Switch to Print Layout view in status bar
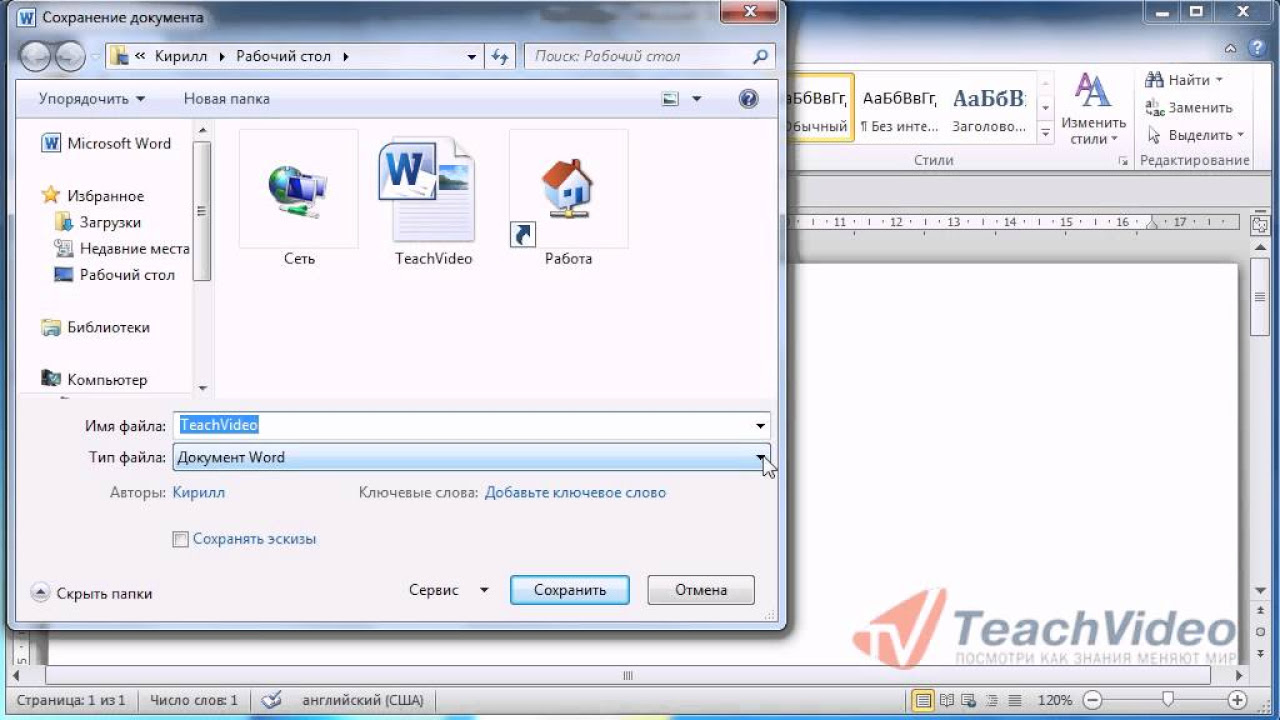 (x=922, y=701)
